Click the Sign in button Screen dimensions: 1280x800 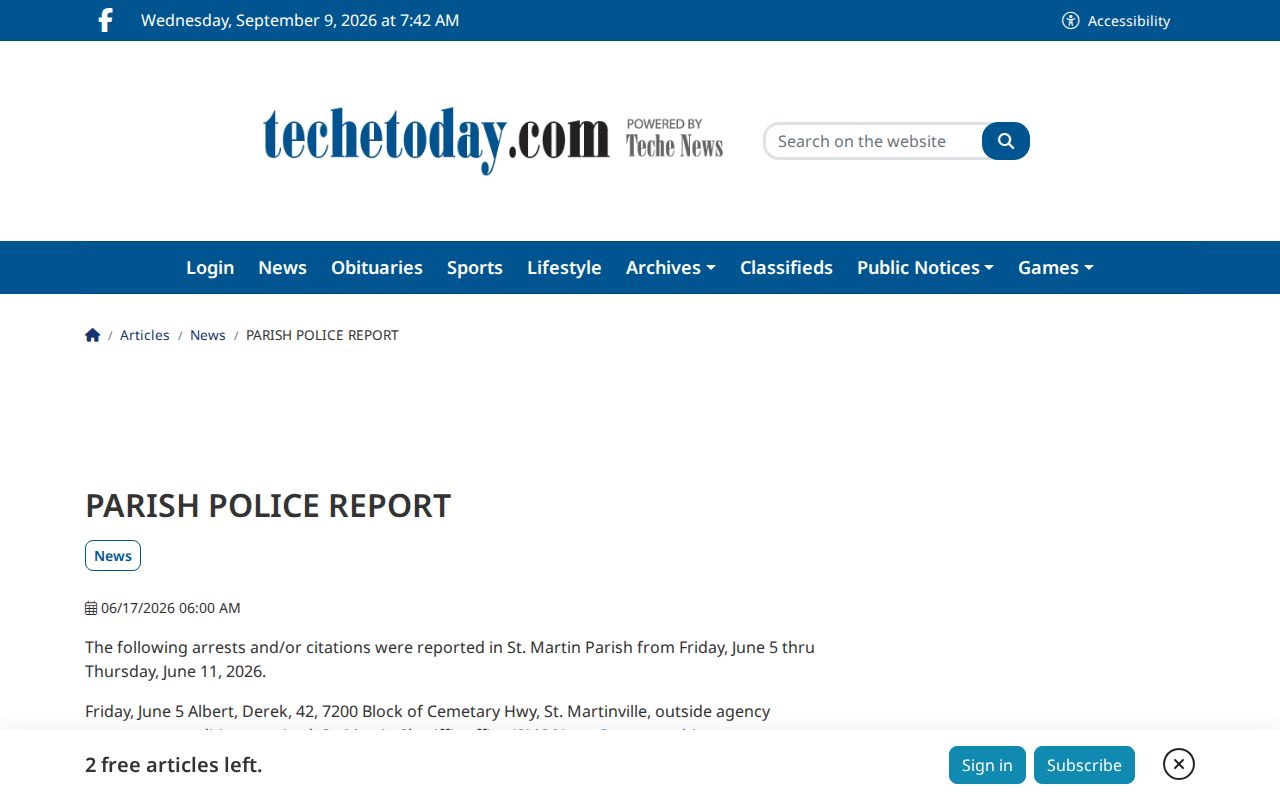tap(987, 765)
